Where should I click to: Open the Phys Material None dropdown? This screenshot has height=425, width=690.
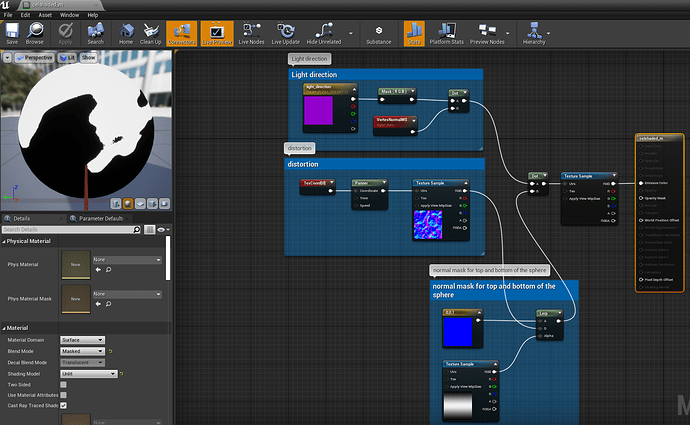(x=127, y=260)
